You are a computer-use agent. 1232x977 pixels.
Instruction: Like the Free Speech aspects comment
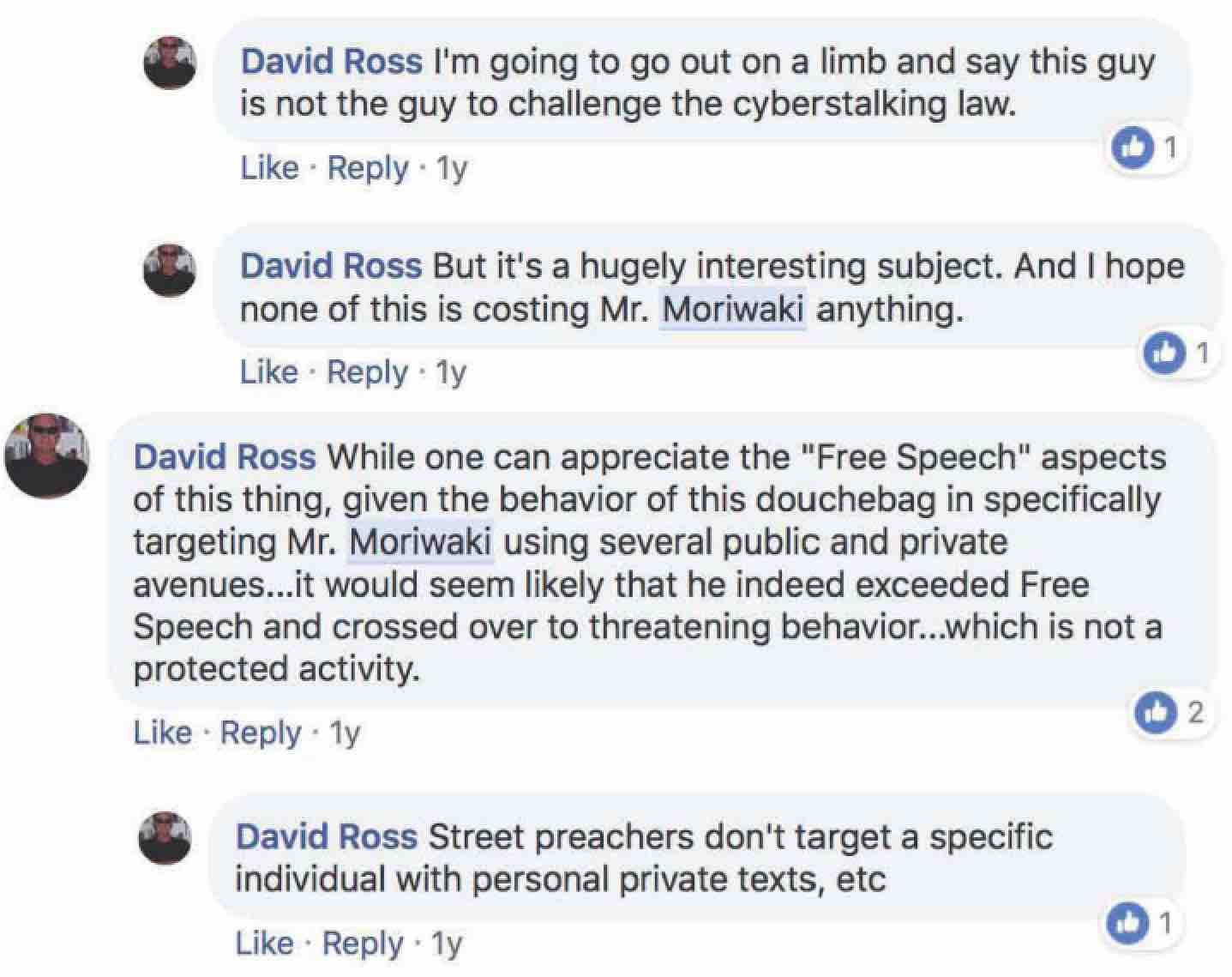163,733
